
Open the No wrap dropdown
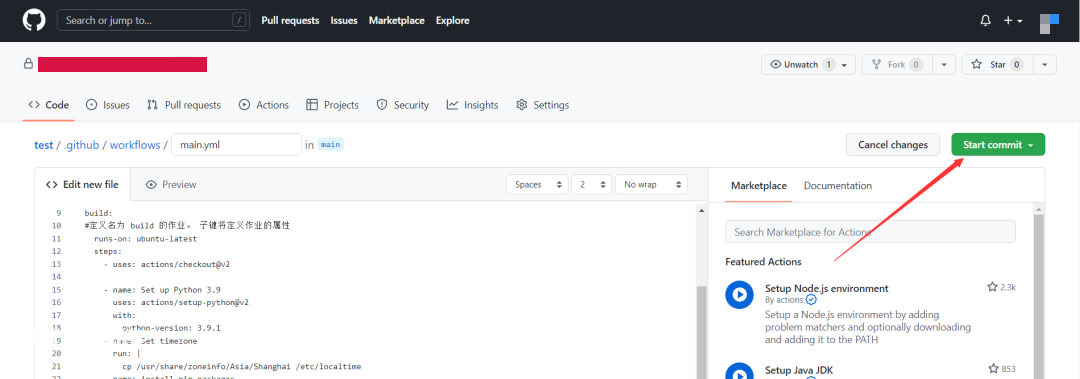pos(651,185)
